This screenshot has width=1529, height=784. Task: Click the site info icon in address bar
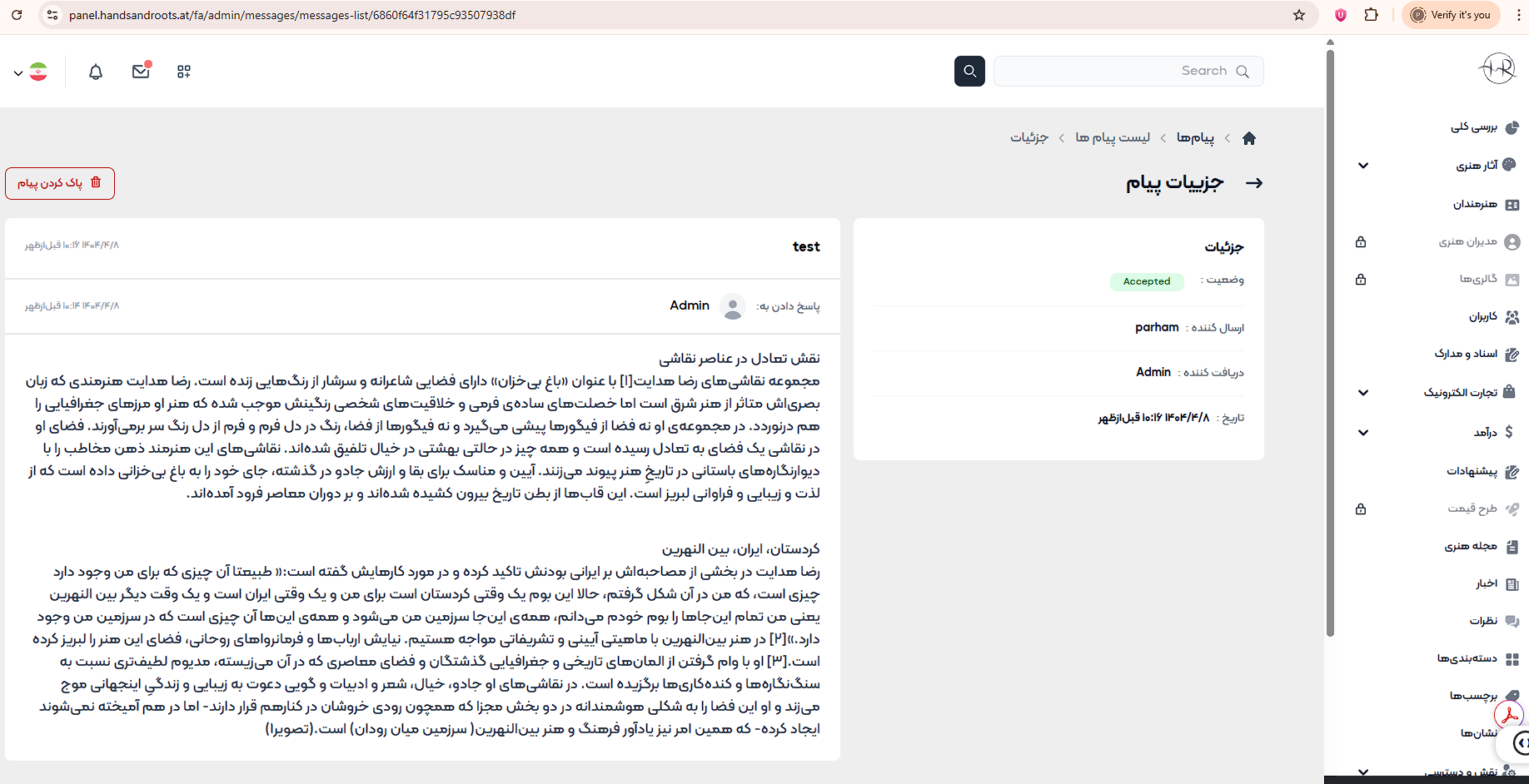pyautogui.click(x=52, y=15)
